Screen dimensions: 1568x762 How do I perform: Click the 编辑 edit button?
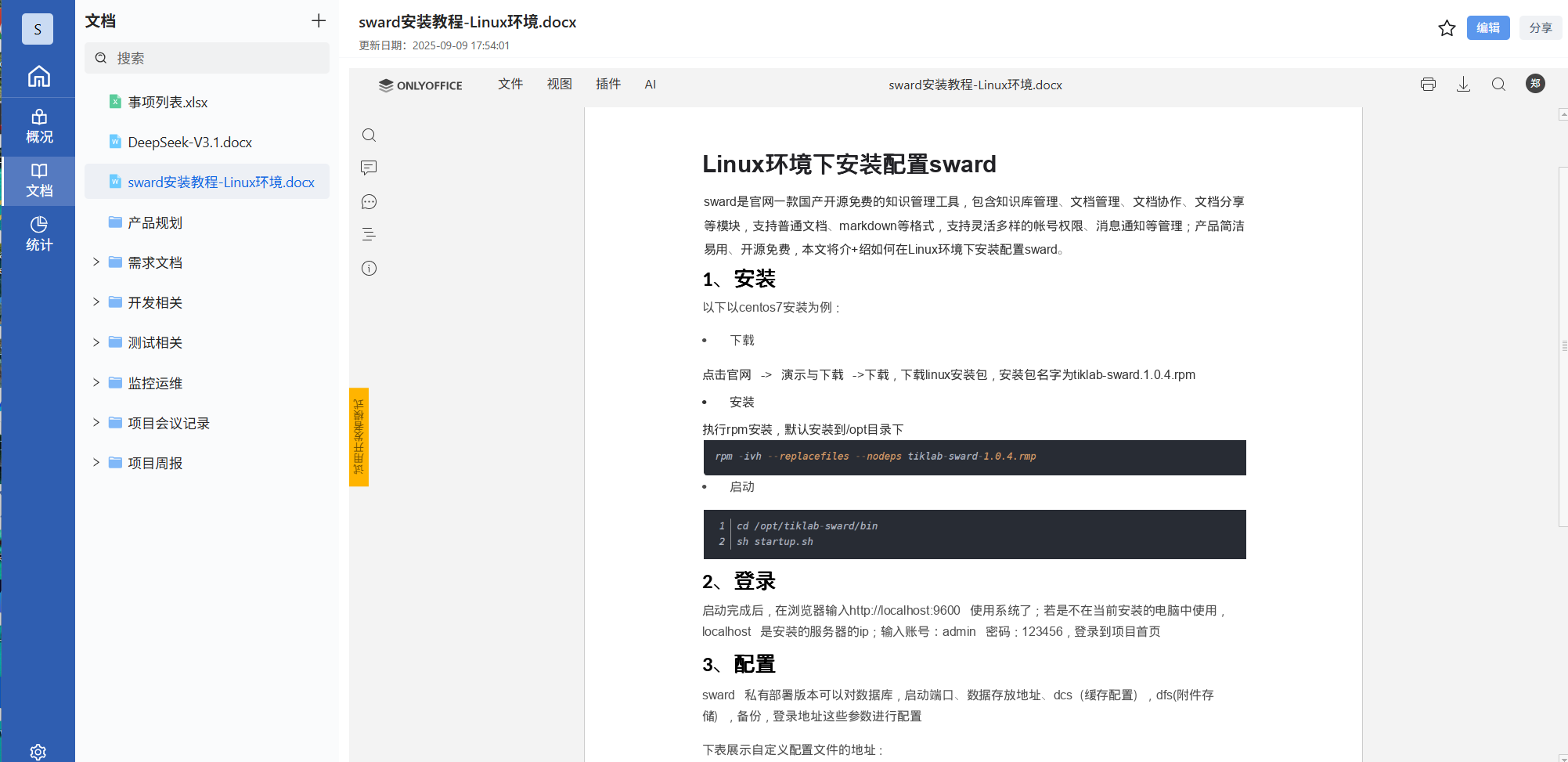pyautogui.click(x=1487, y=27)
